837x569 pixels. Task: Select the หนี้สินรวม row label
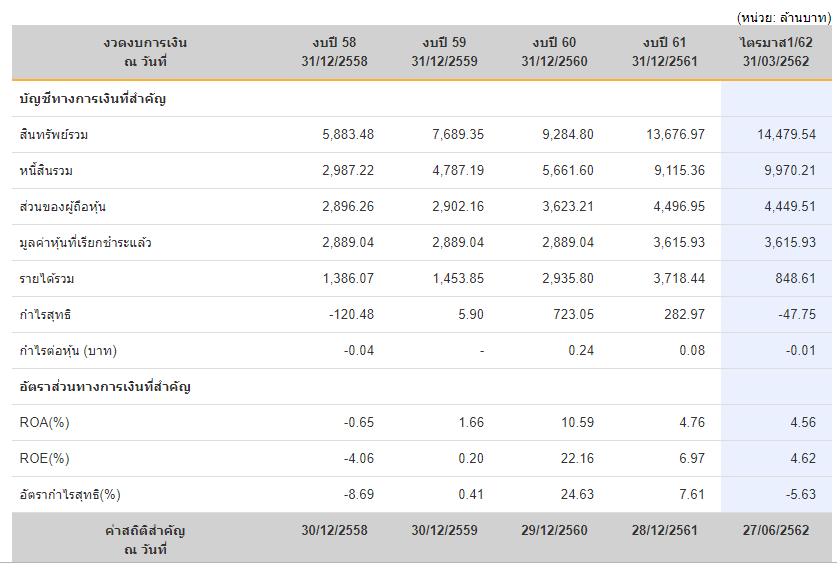click(46, 171)
